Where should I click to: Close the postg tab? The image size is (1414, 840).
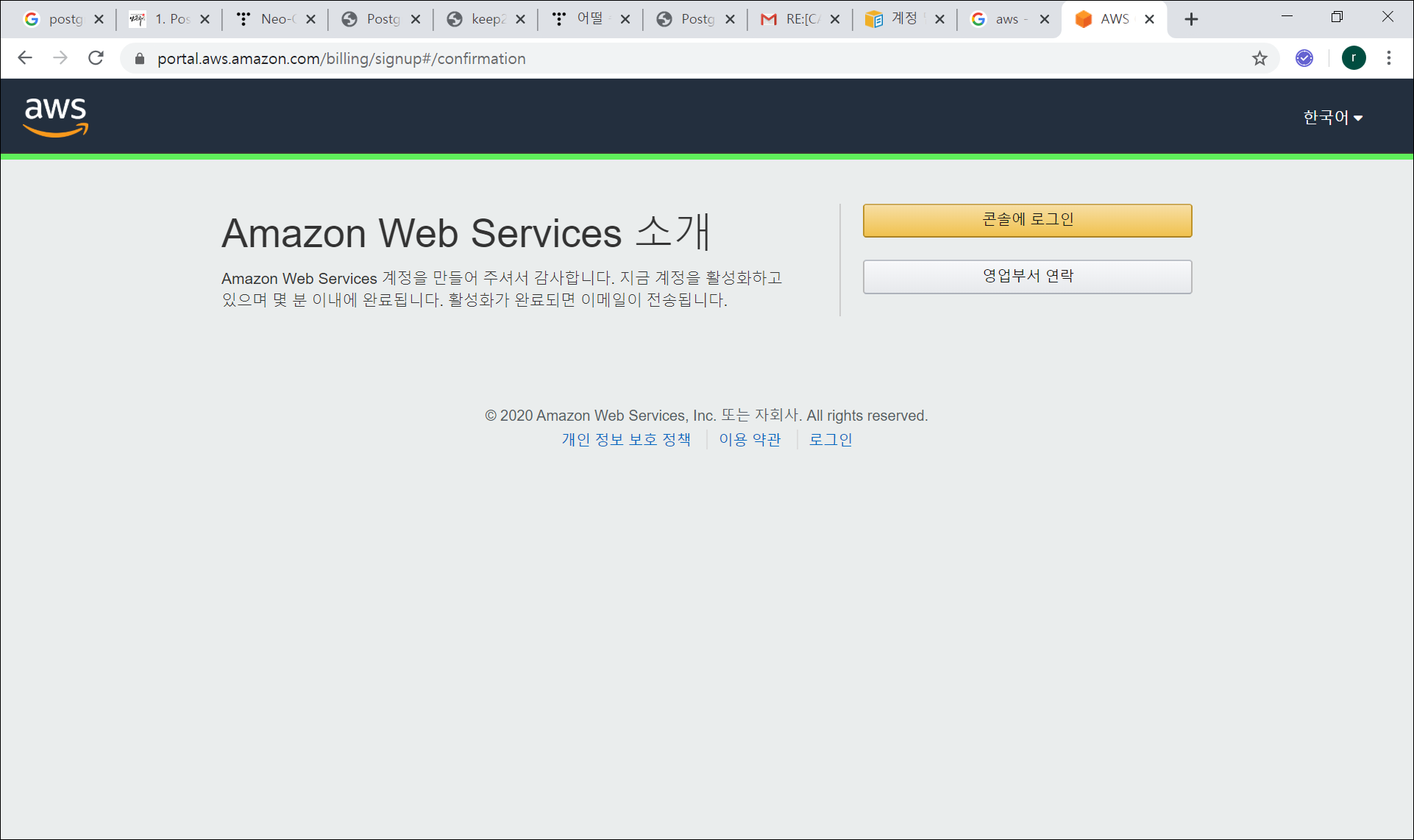(99, 20)
